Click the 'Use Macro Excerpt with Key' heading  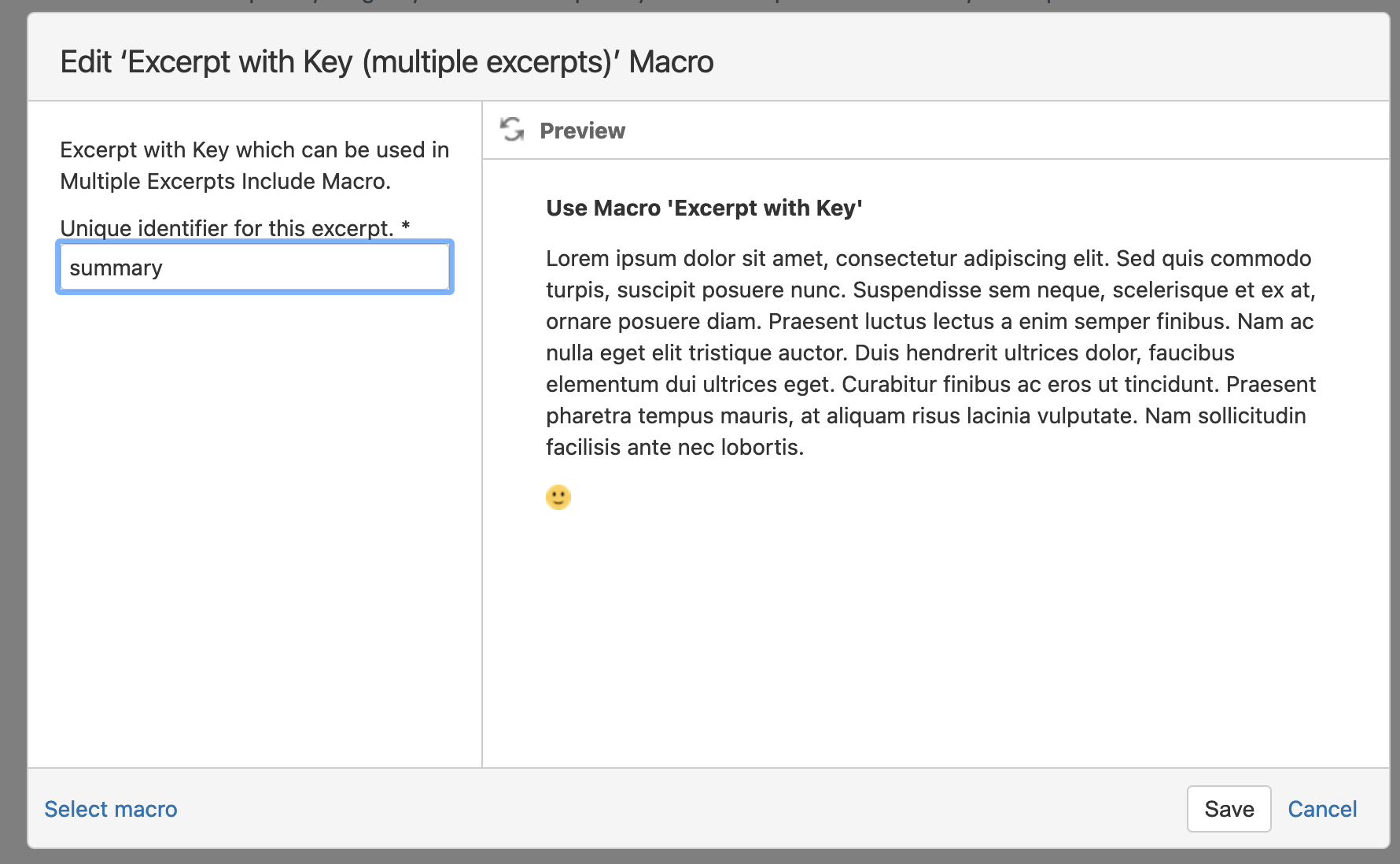[x=704, y=208]
